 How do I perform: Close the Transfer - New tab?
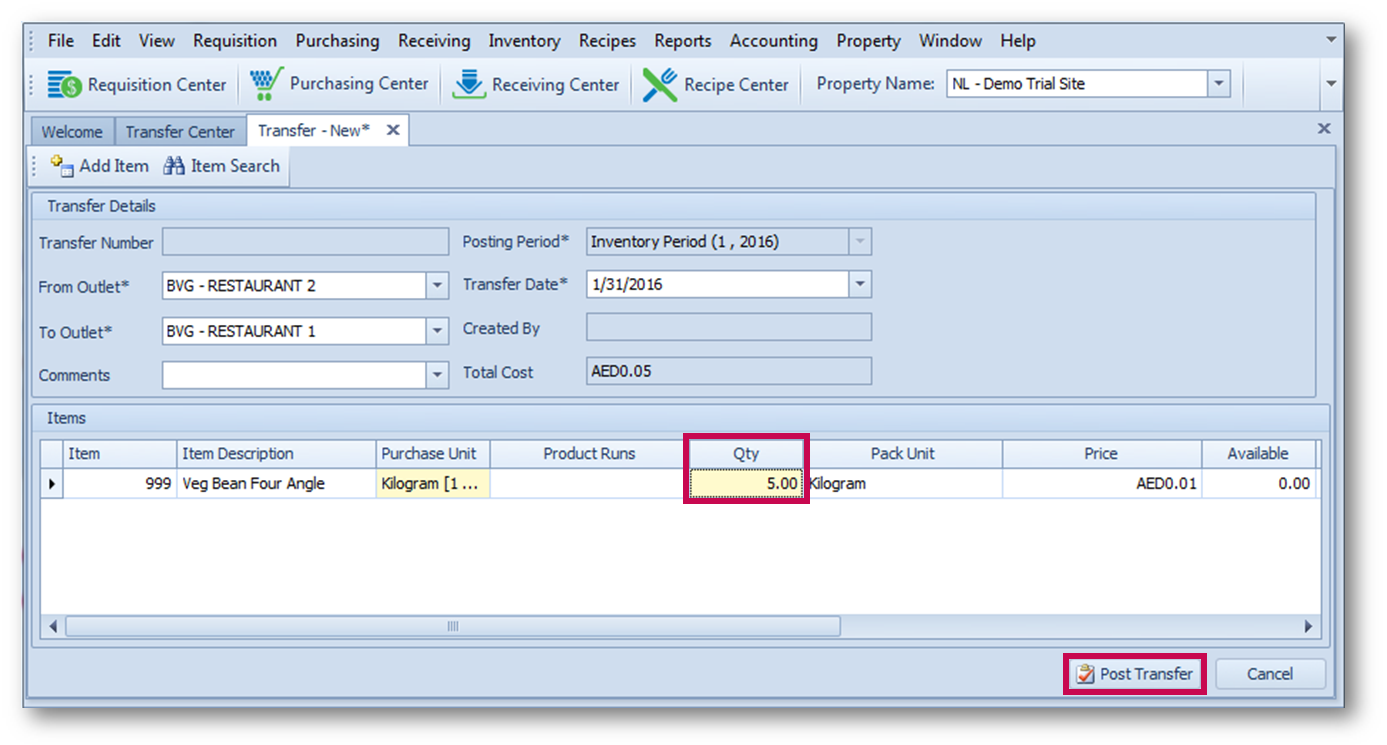pyautogui.click(x=393, y=130)
